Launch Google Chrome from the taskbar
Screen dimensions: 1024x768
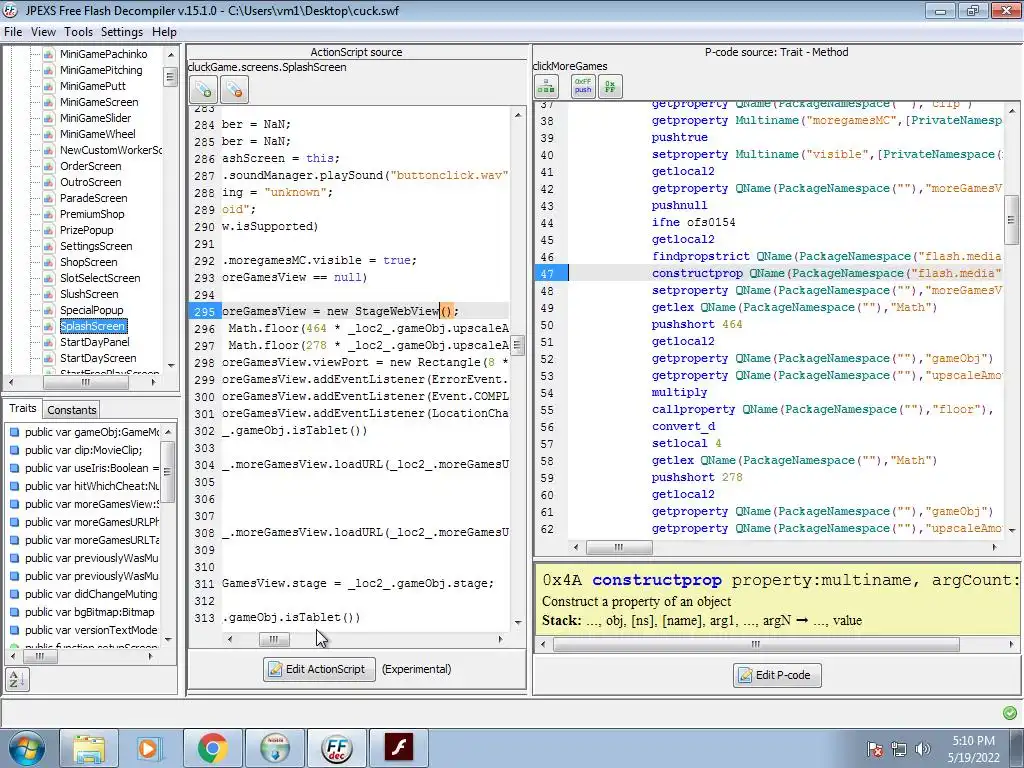click(212, 748)
